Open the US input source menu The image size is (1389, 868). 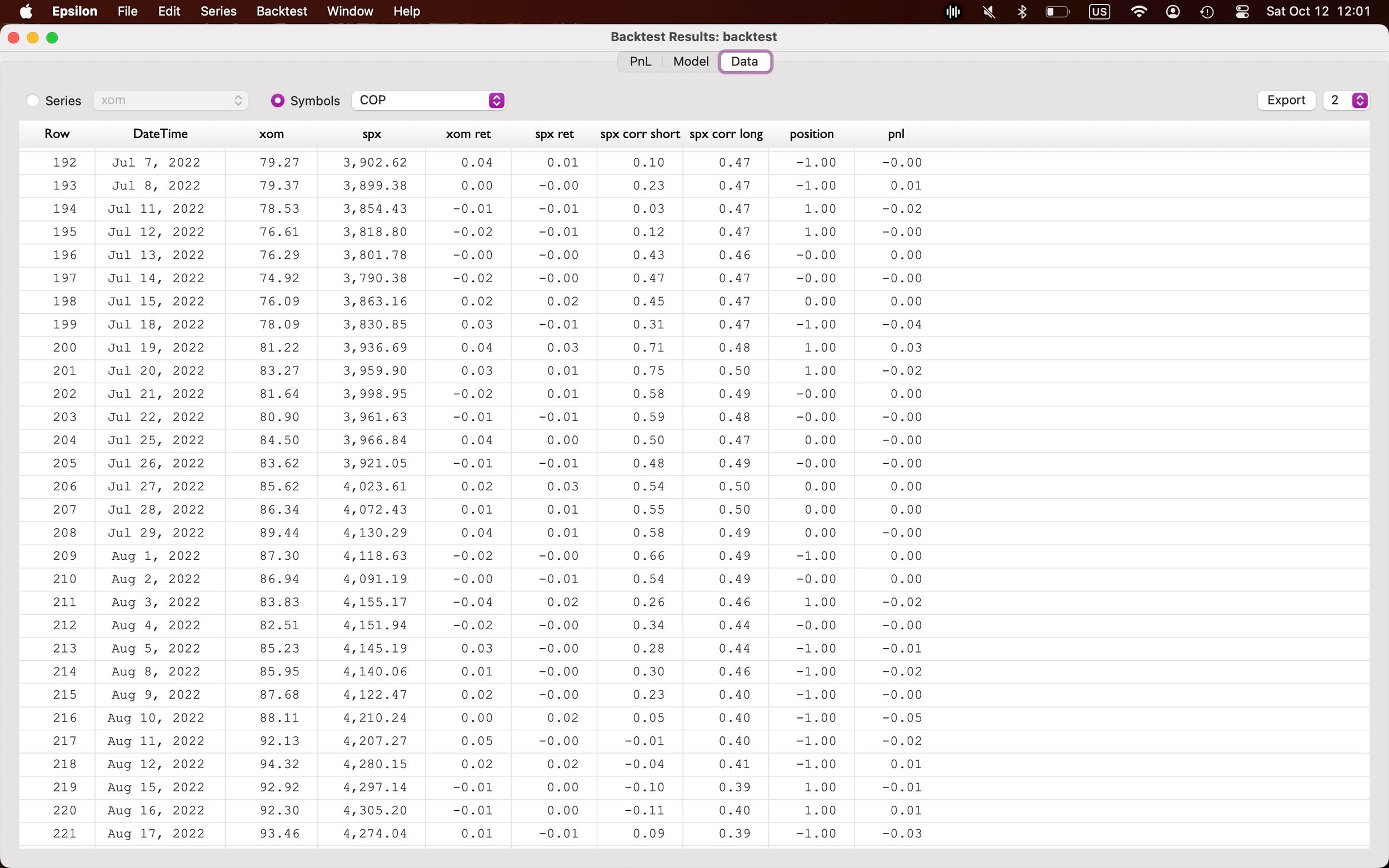(1099, 12)
